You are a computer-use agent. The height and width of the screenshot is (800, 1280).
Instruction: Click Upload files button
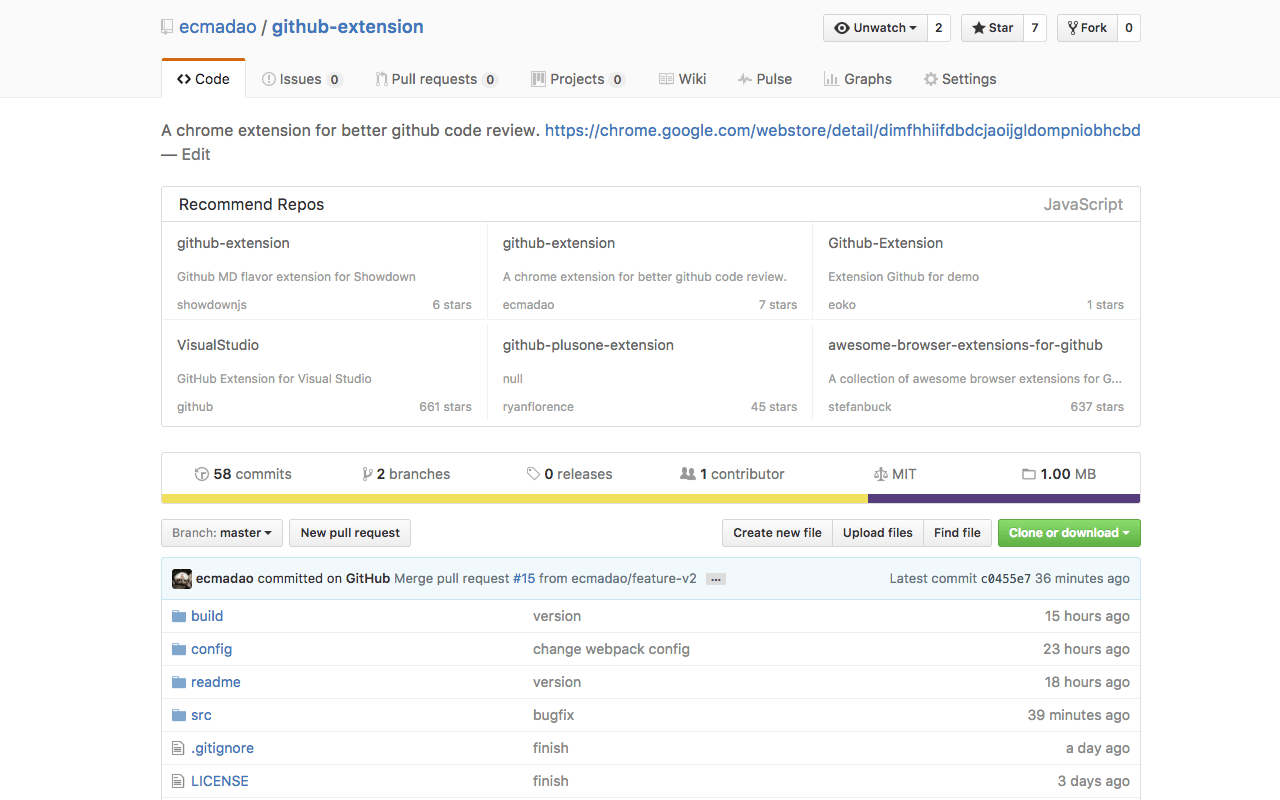(878, 533)
